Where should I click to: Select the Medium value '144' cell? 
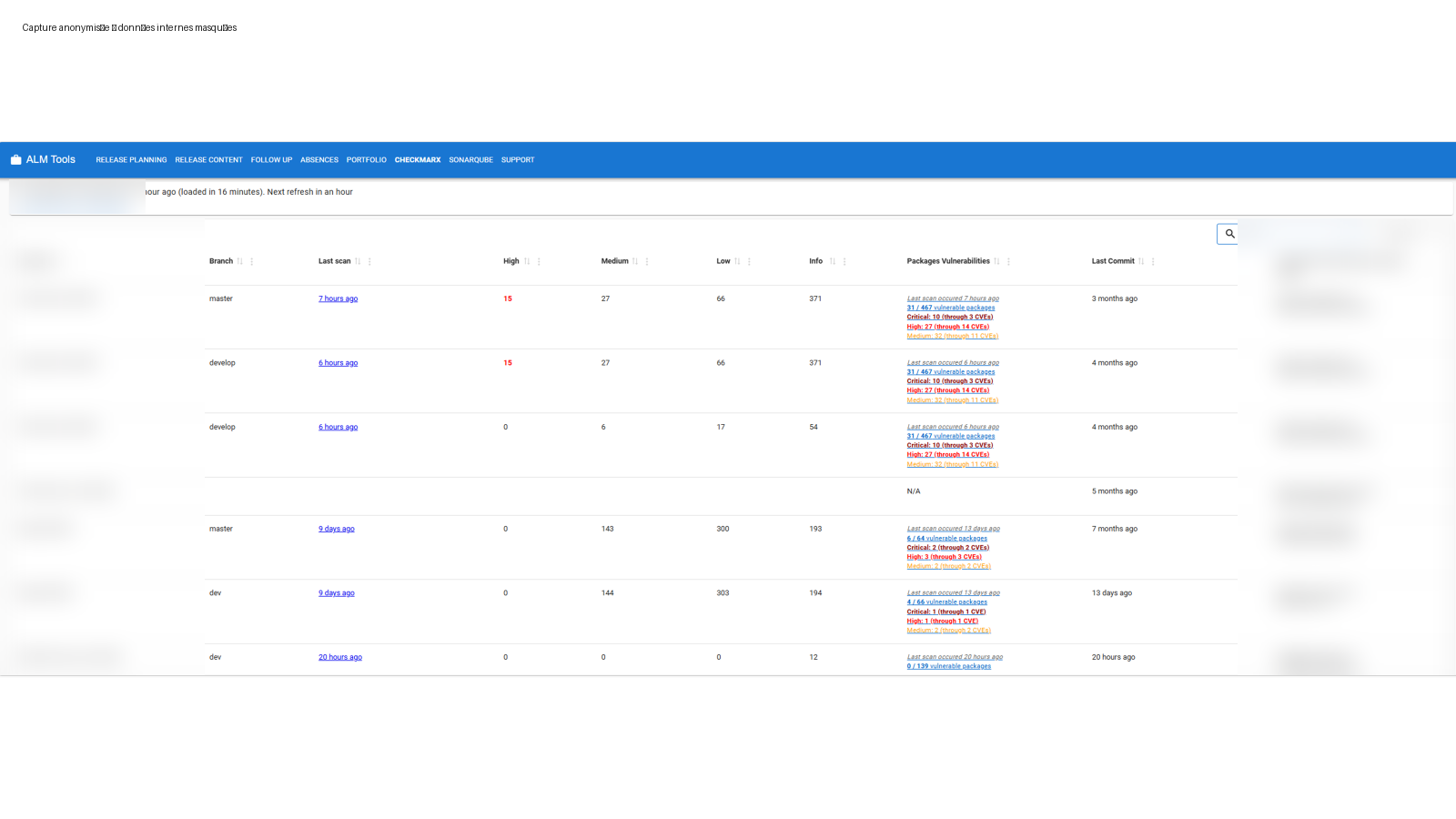[607, 593]
